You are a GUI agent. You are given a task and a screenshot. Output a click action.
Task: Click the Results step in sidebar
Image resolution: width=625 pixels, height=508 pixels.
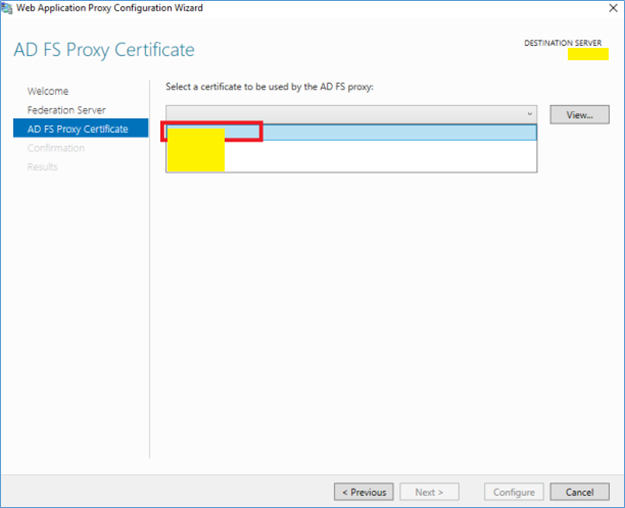click(42, 167)
